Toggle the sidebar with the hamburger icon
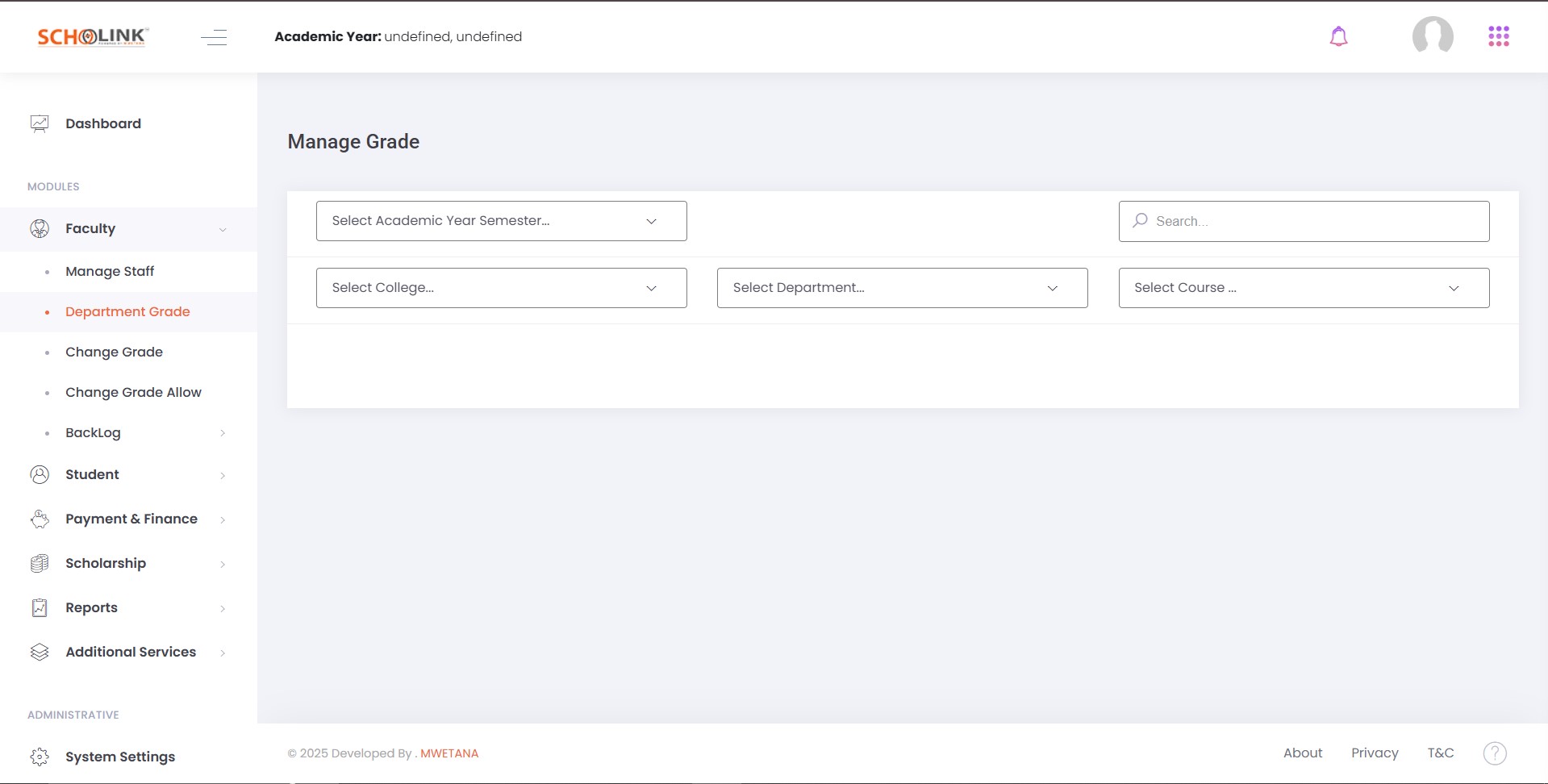The height and width of the screenshot is (784, 1548). click(214, 36)
